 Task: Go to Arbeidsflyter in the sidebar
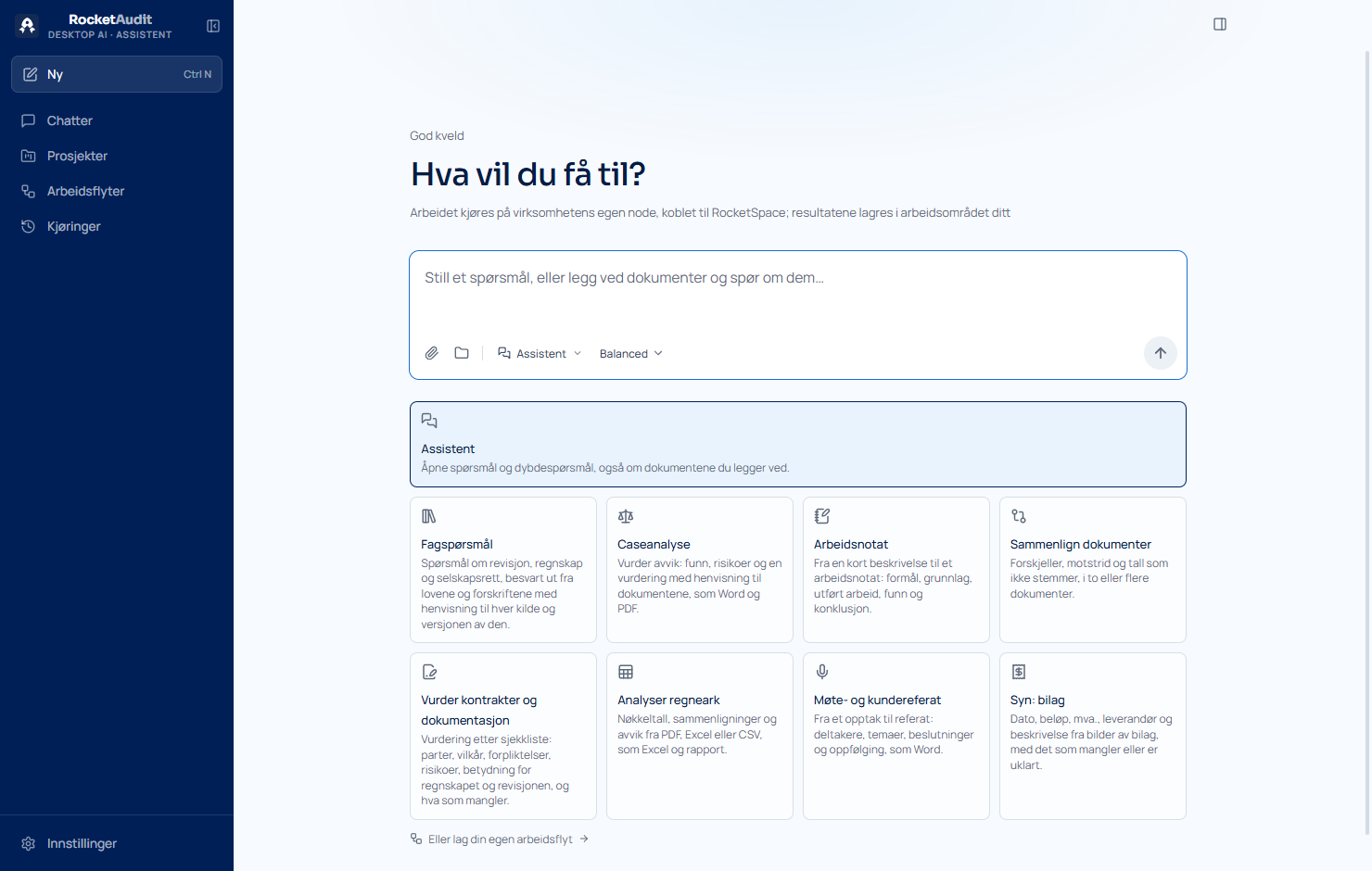(x=117, y=191)
